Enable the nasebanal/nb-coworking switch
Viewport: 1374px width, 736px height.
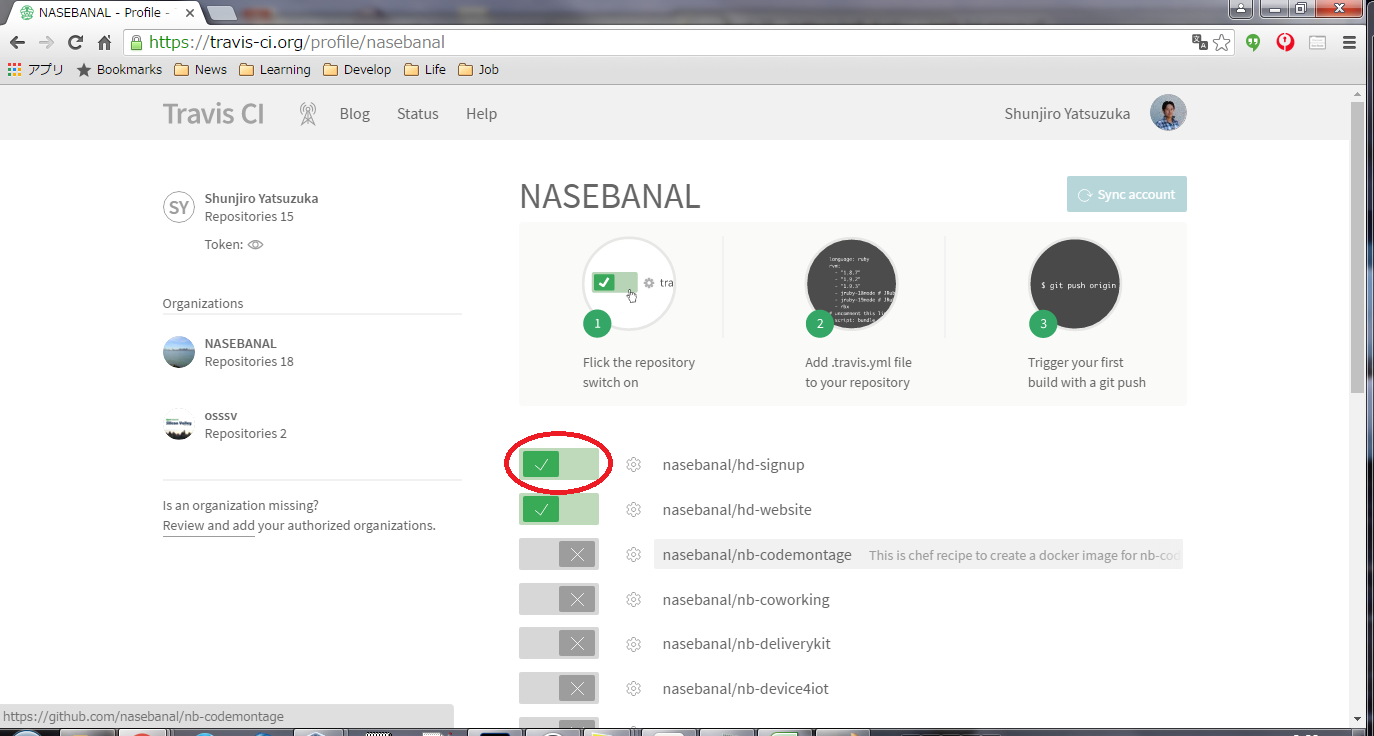559,599
